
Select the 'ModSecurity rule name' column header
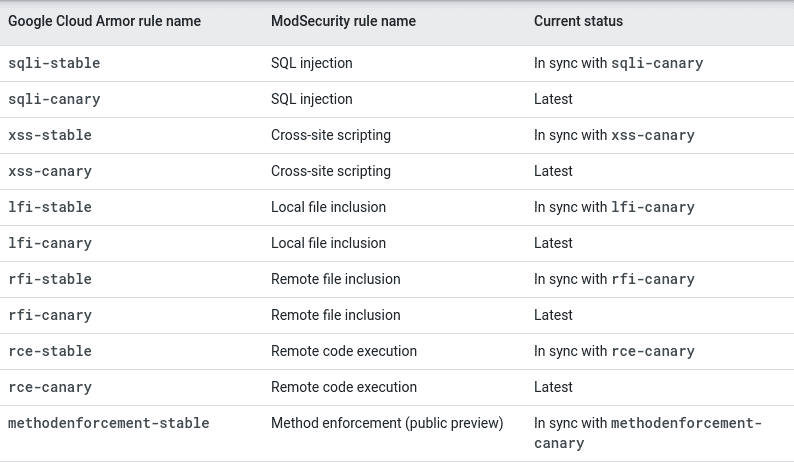coord(343,21)
